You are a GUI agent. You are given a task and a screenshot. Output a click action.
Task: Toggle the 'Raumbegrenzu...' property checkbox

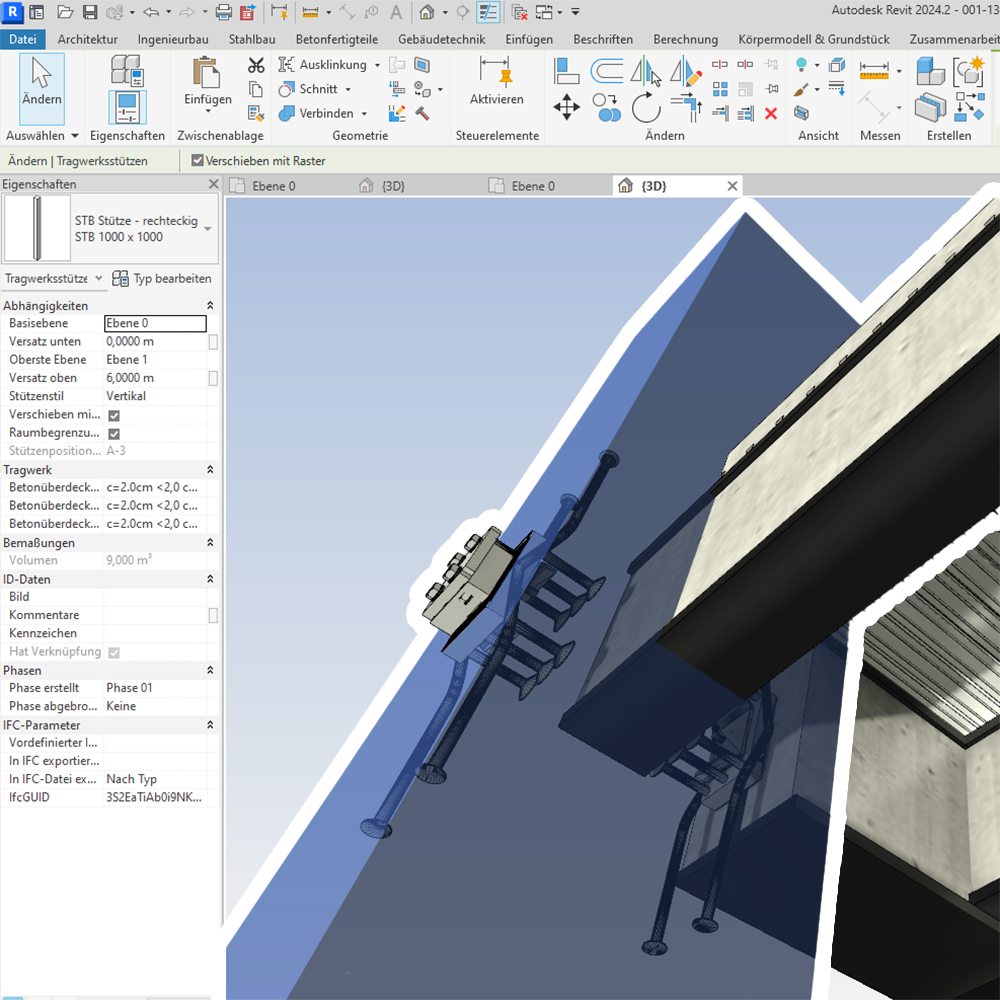coord(114,434)
